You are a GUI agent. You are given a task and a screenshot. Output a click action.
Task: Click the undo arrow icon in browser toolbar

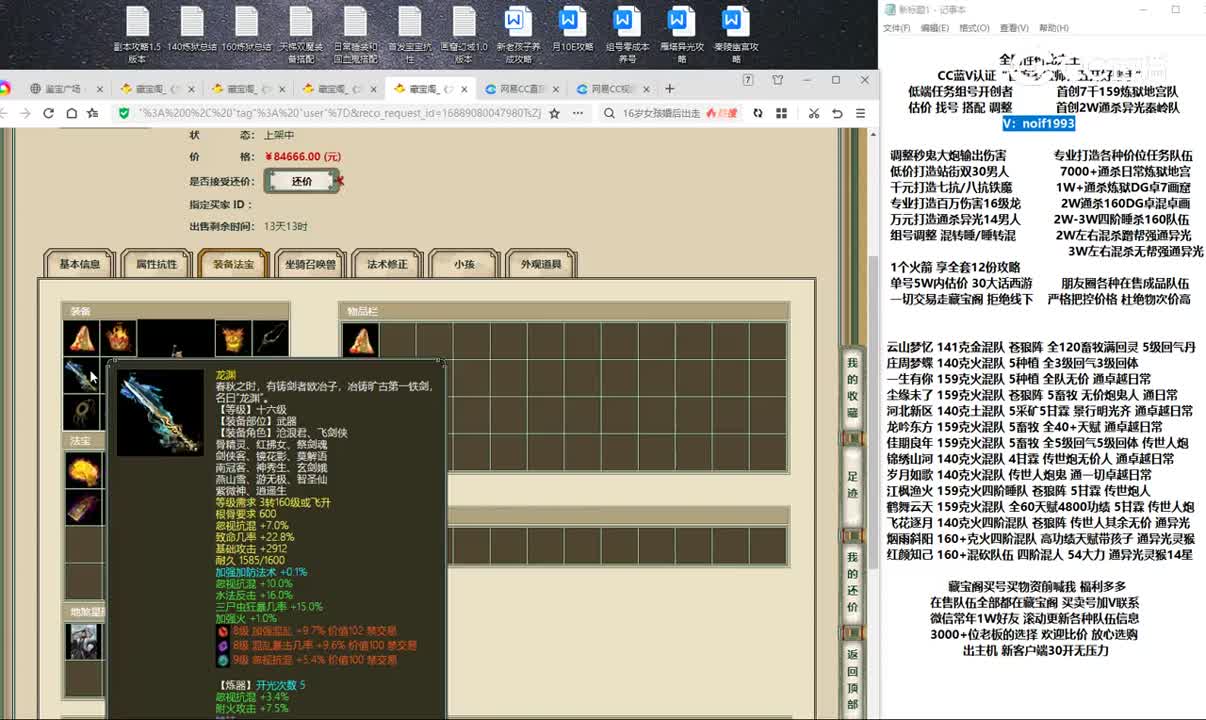tap(837, 113)
